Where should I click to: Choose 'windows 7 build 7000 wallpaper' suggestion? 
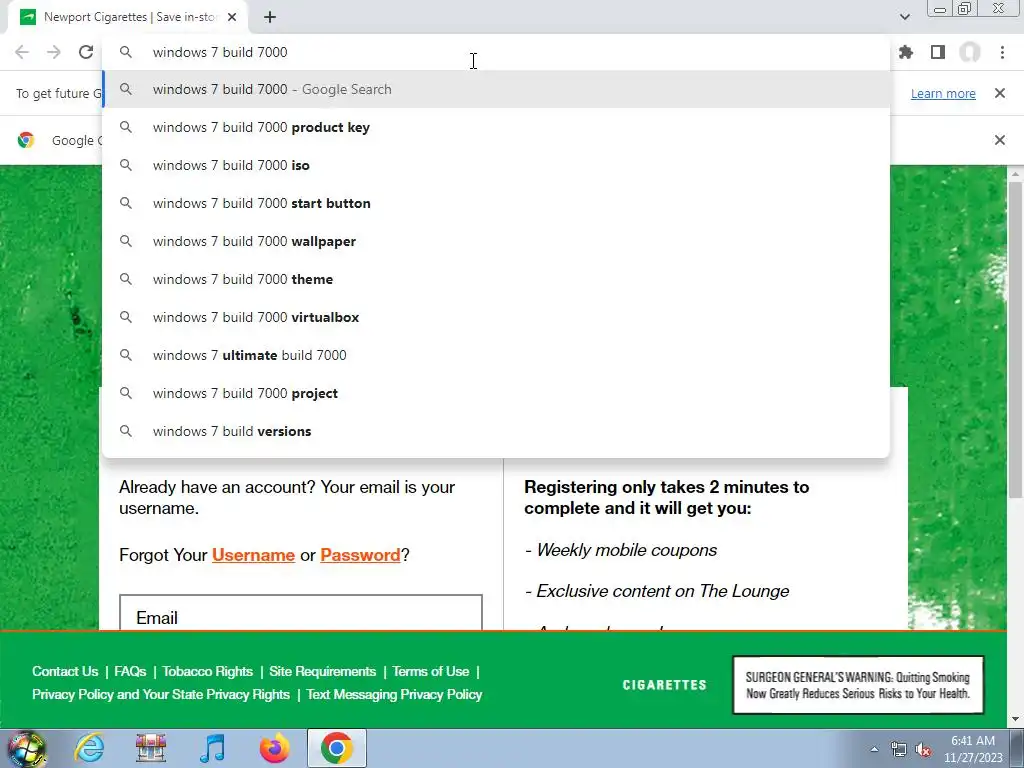pos(496,241)
